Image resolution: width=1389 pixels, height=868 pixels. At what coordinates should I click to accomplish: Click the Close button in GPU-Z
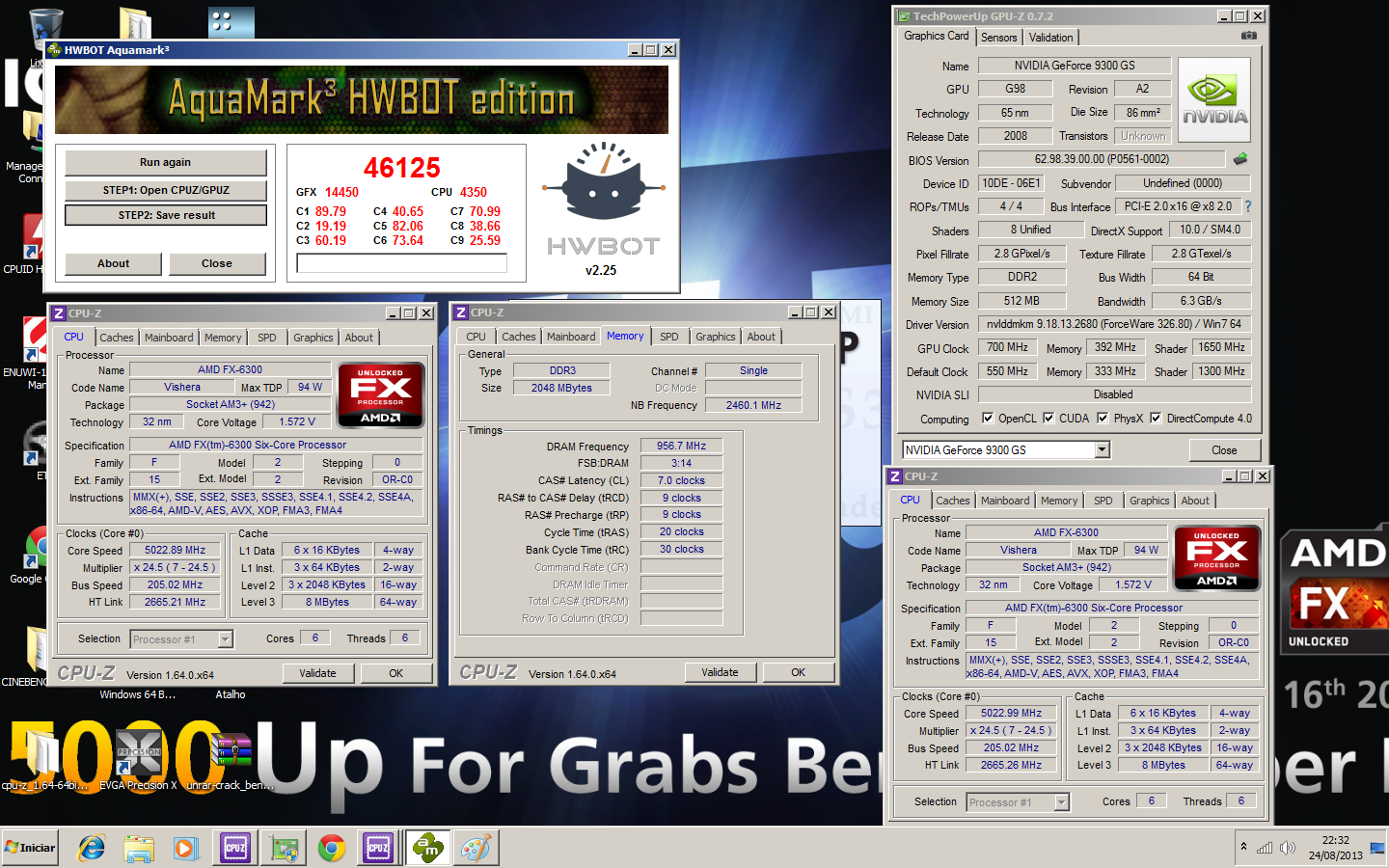[x=1224, y=450]
